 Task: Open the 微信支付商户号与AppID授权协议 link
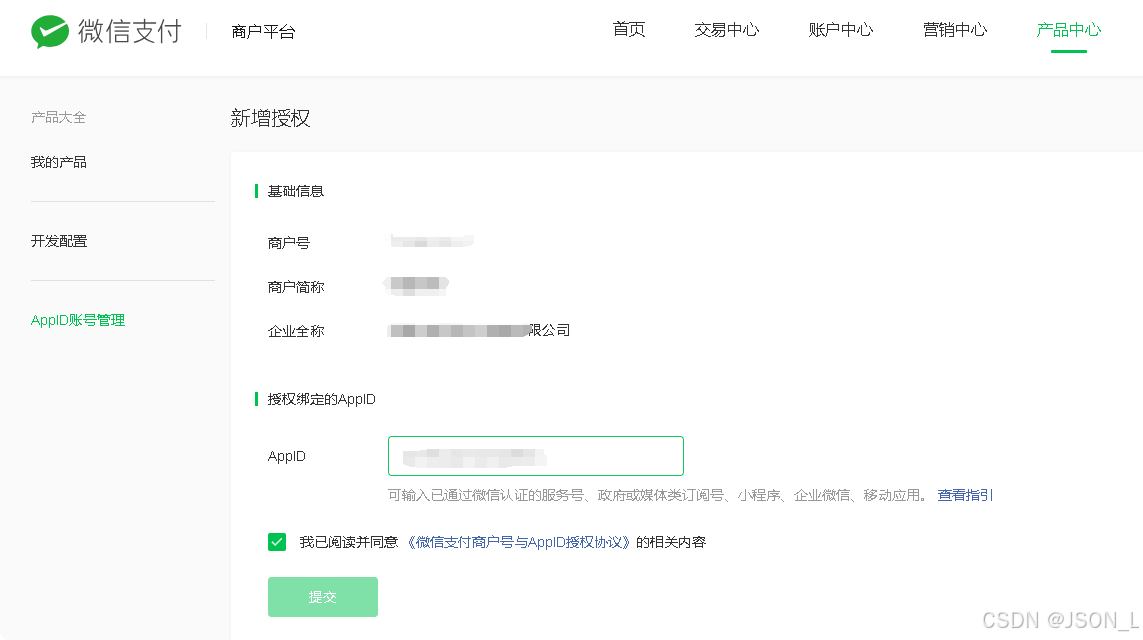click(518, 542)
